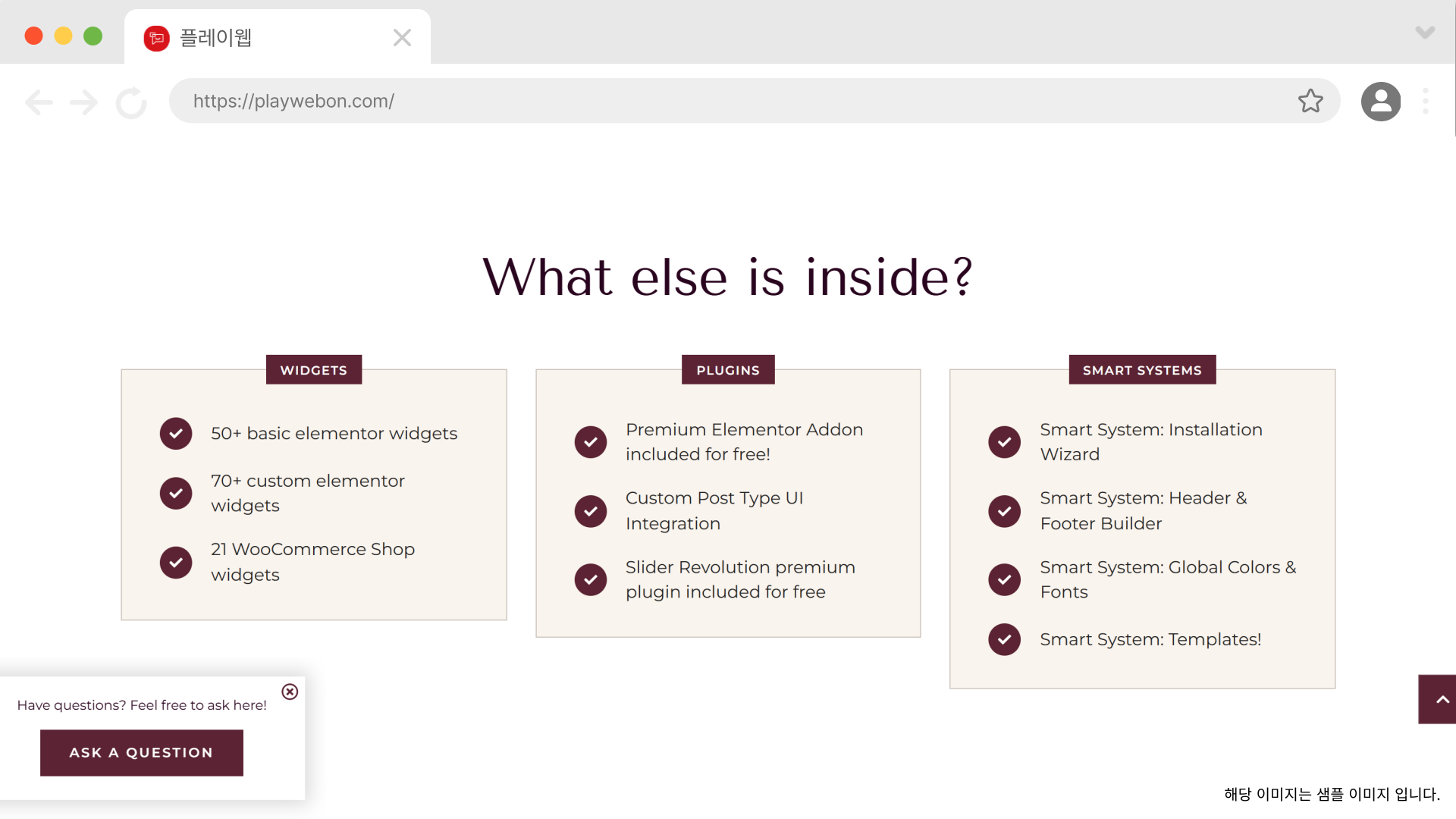Click the '50+ basic elementor widgets' text
The height and width of the screenshot is (819, 1456).
tap(334, 434)
